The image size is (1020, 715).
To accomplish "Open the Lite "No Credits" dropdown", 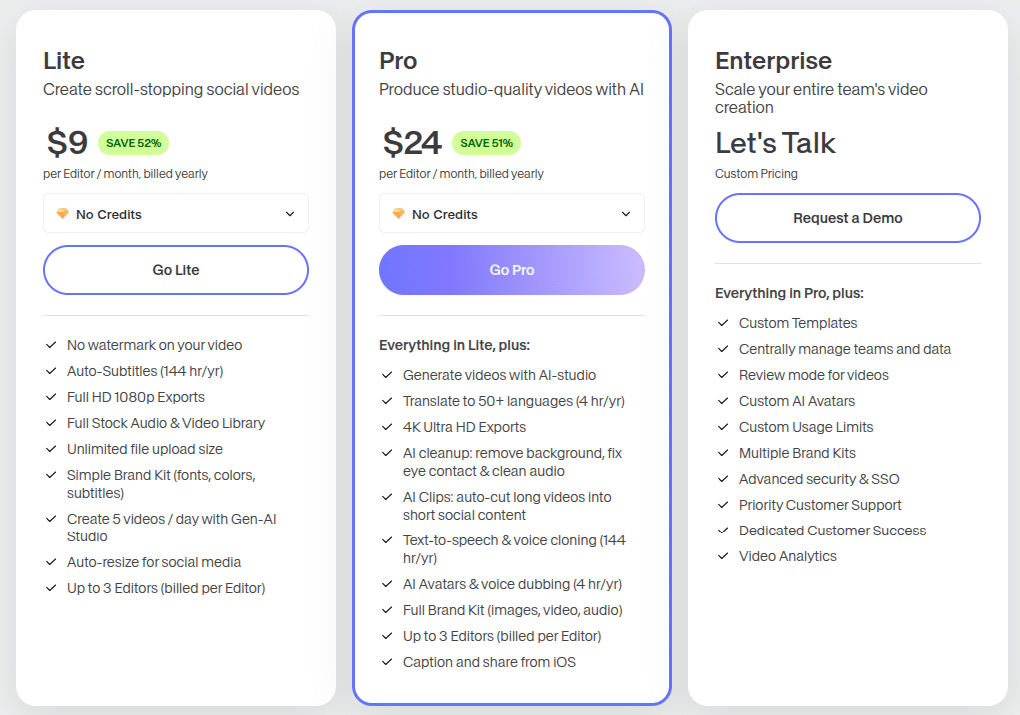I will point(175,213).
